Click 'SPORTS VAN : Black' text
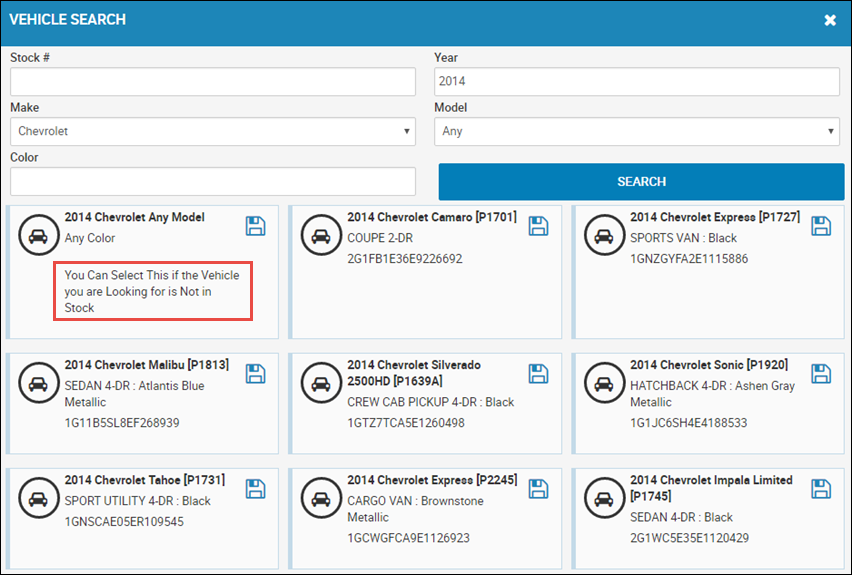852x575 pixels. [x=684, y=238]
